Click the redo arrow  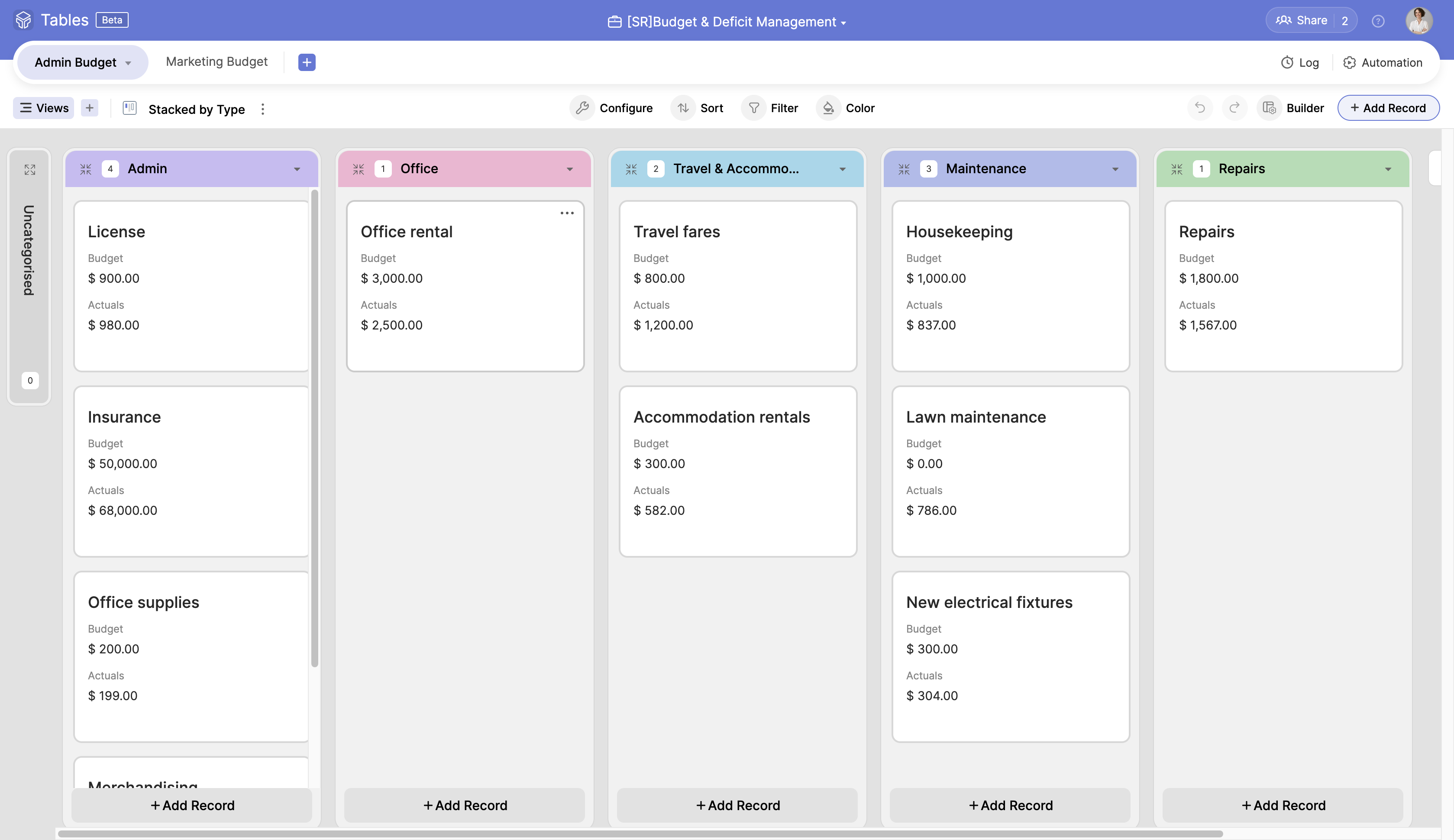(x=1234, y=108)
